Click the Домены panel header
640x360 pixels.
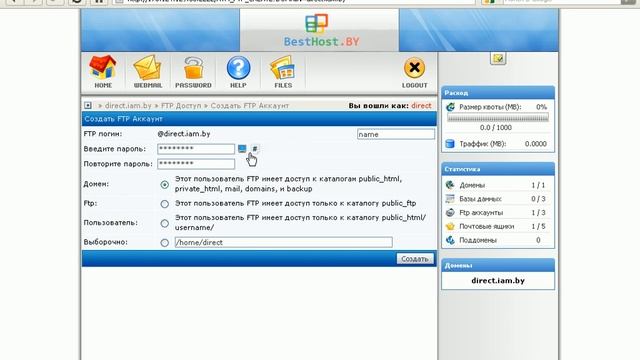[x=498, y=265]
